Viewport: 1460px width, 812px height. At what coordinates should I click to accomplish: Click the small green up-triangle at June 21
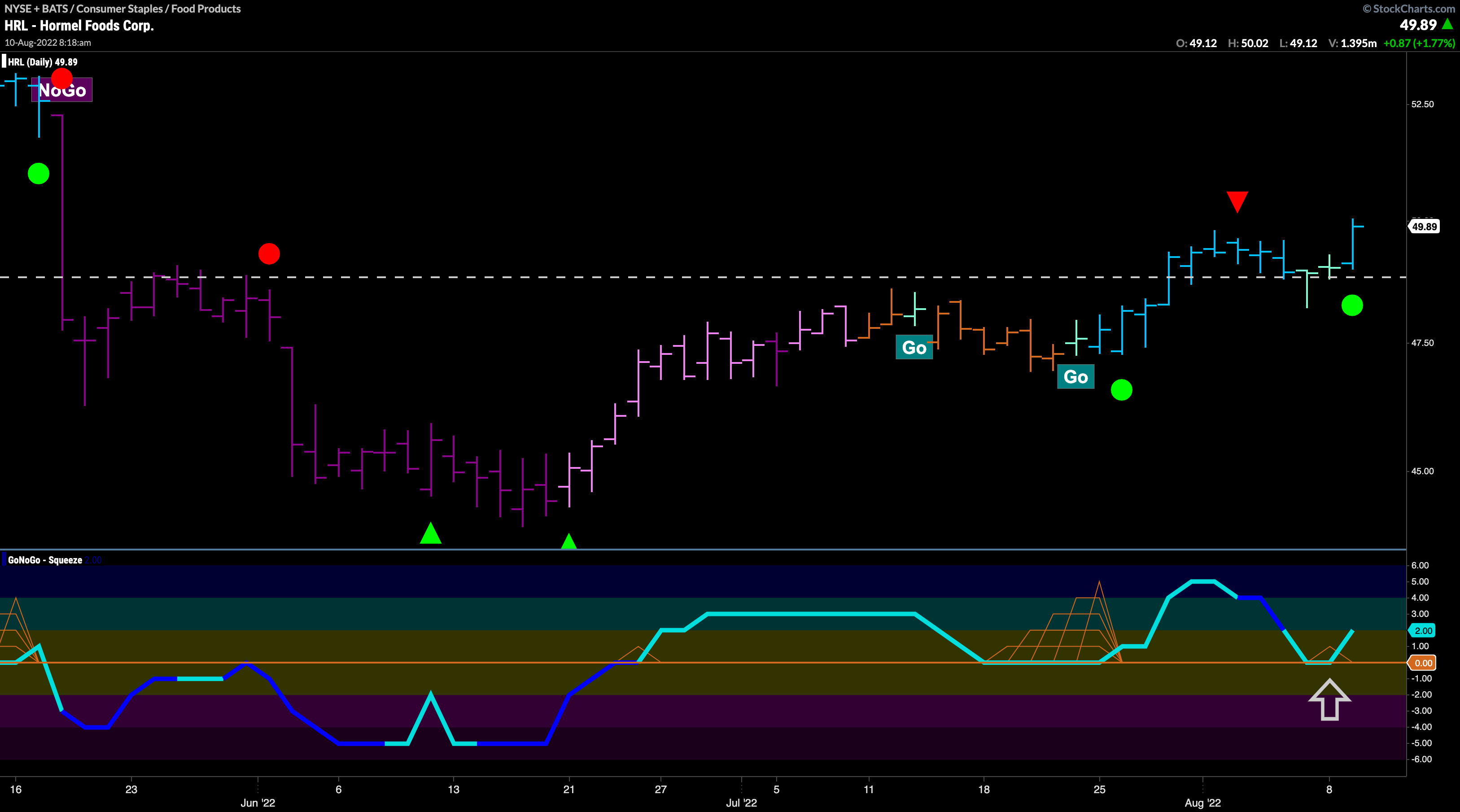pos(568,541)
